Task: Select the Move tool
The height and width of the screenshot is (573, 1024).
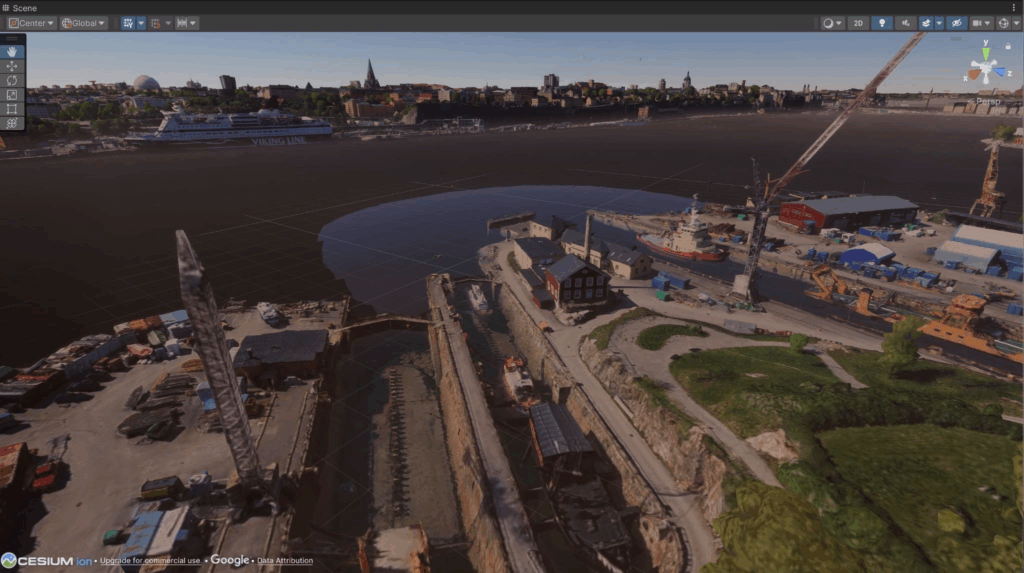Action: pos(12,66)
